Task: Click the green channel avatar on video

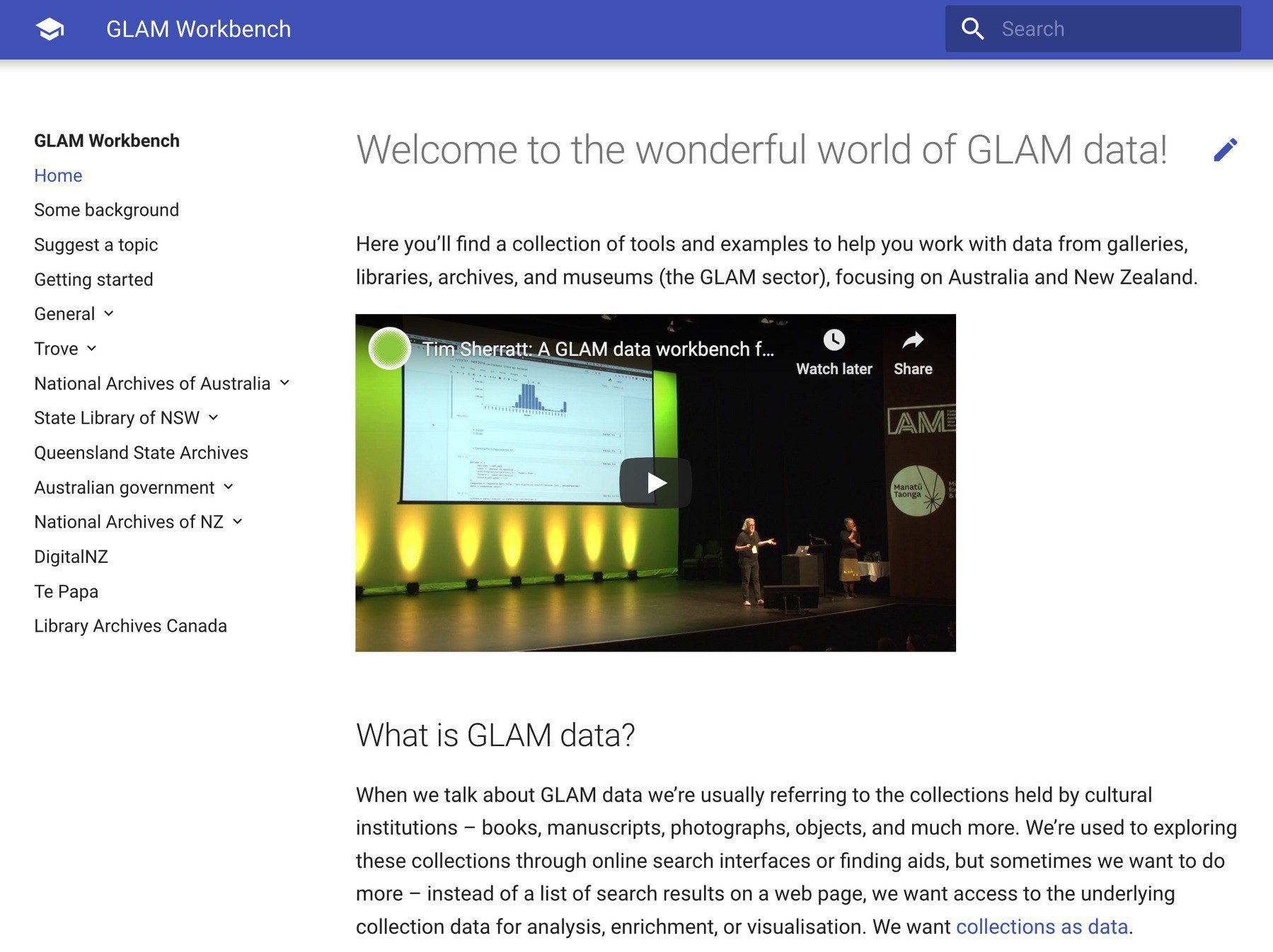Action: click(390, 348)
